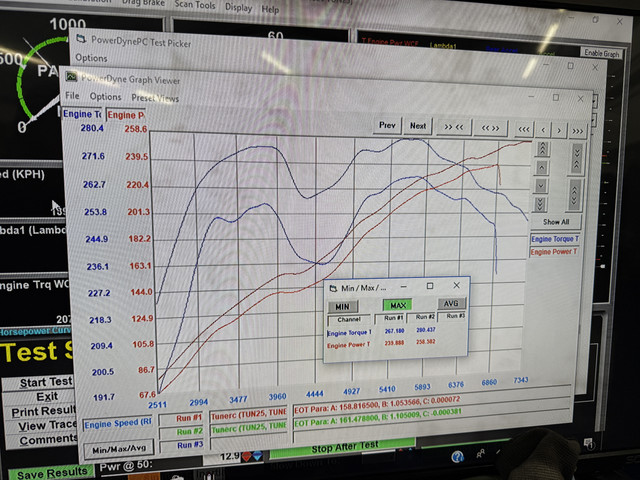Click the triple-down arrow vertical pan button
Viewport: 640px width, 480px height.
click(x=540, y=204)
